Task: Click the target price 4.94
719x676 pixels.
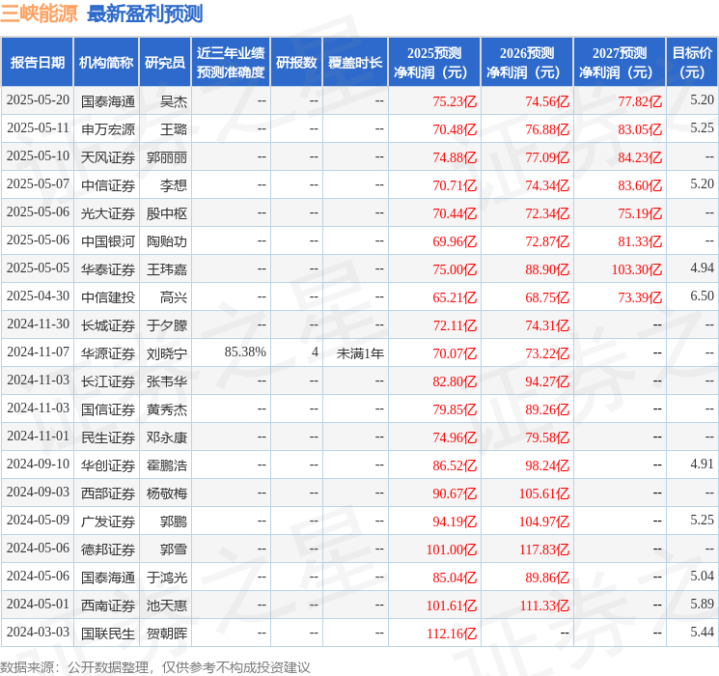Action: [702, 268]
